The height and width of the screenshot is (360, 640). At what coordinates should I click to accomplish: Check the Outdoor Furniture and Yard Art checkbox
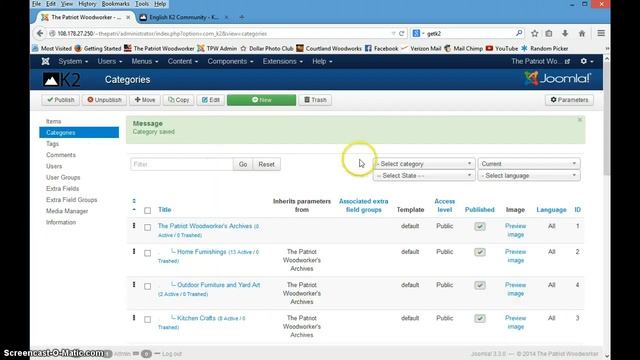click(x=147, y=286)
